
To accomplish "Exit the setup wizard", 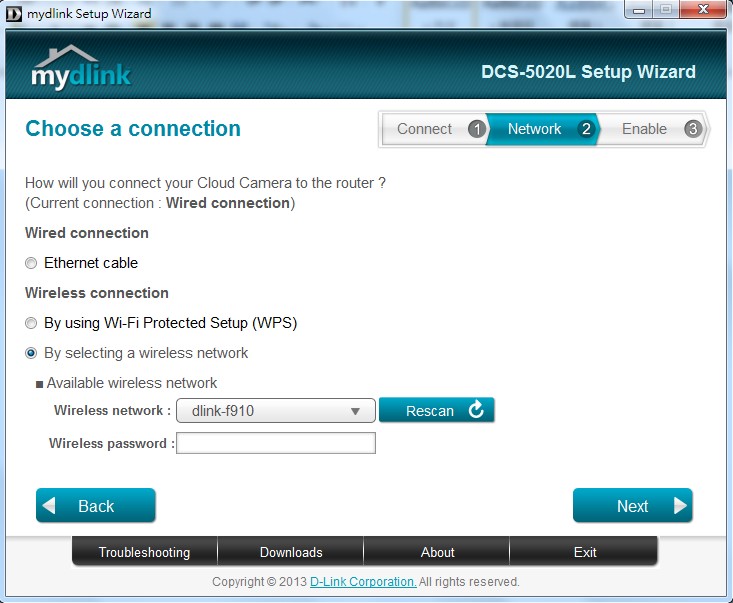I will tap(584, 552).
